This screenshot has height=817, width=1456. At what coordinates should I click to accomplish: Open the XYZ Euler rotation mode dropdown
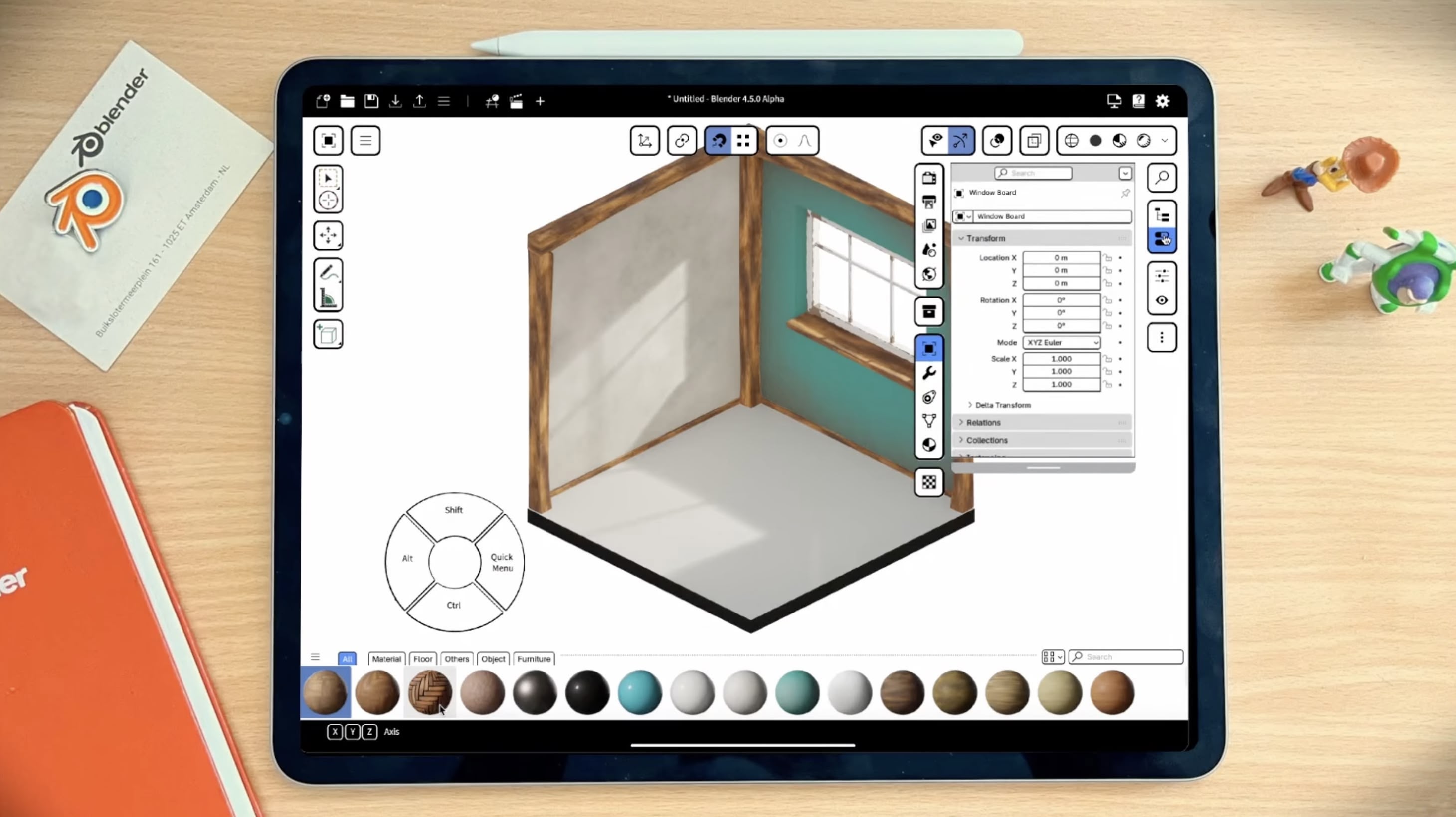(1061, 342)
